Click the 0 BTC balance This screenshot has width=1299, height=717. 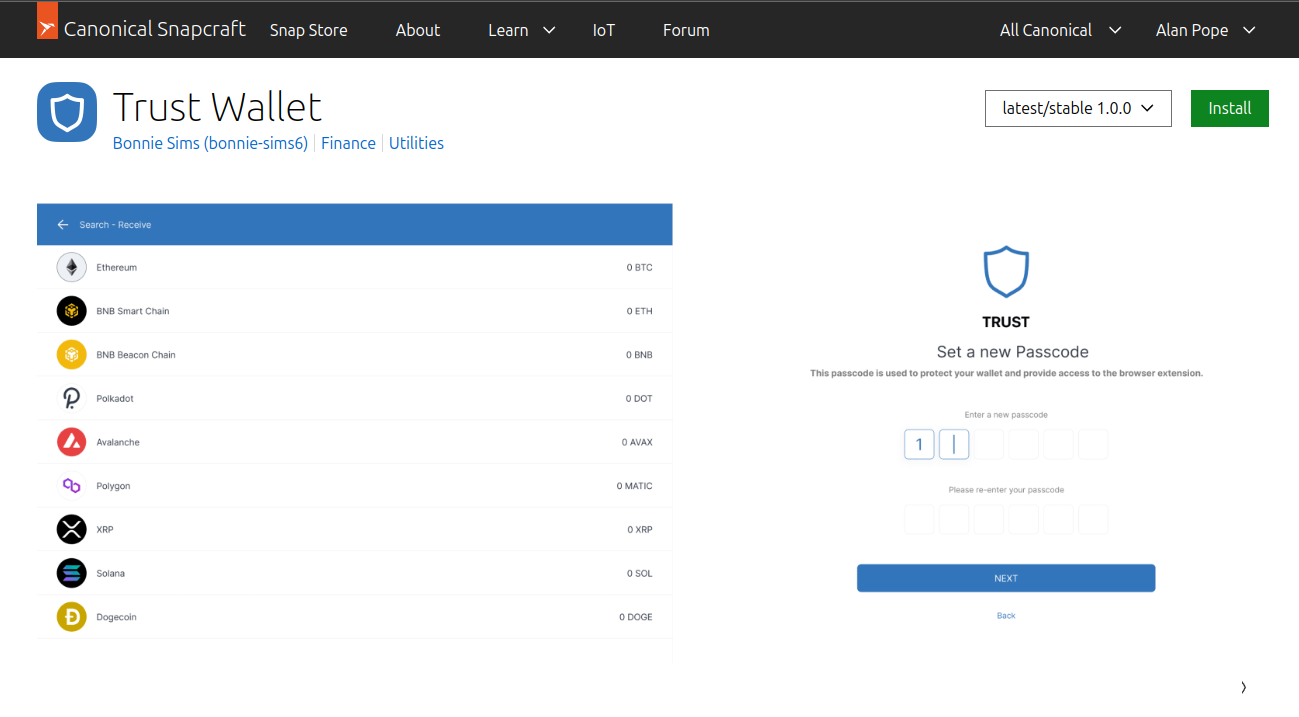coord(640,268)
